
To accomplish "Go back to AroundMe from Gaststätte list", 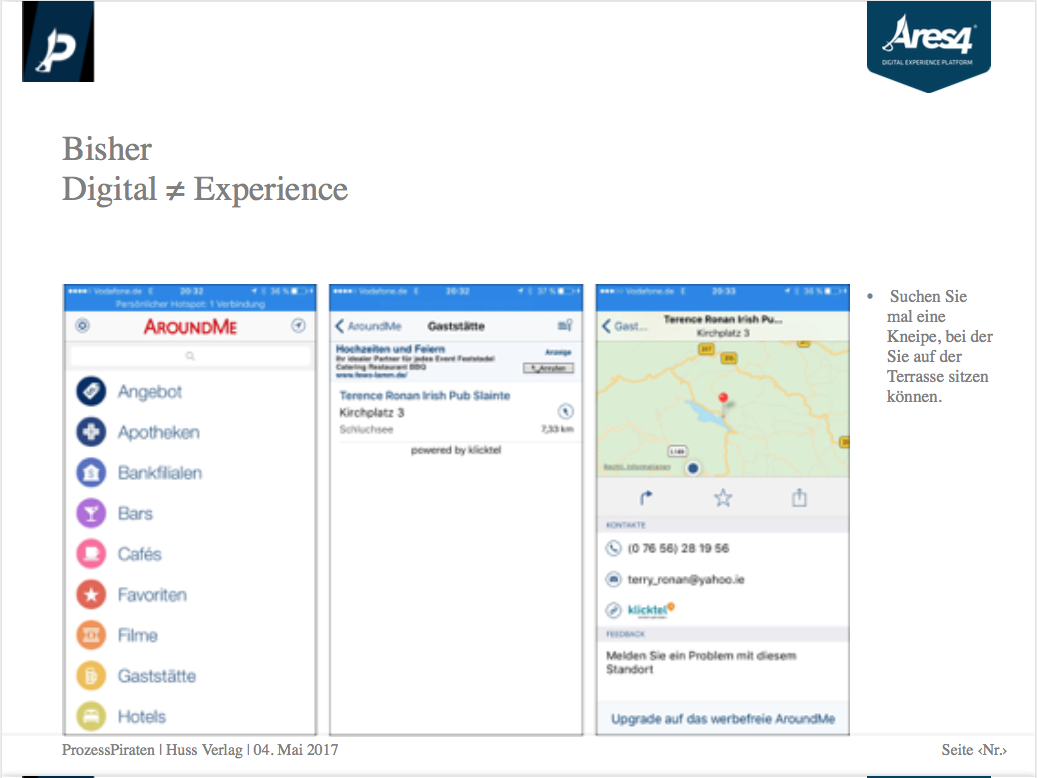I will coord(368,325).
